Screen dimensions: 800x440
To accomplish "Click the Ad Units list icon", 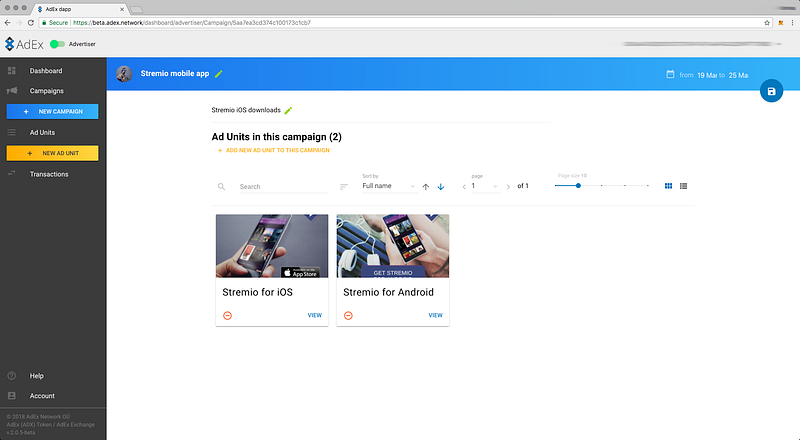I will tap(12, 133).
